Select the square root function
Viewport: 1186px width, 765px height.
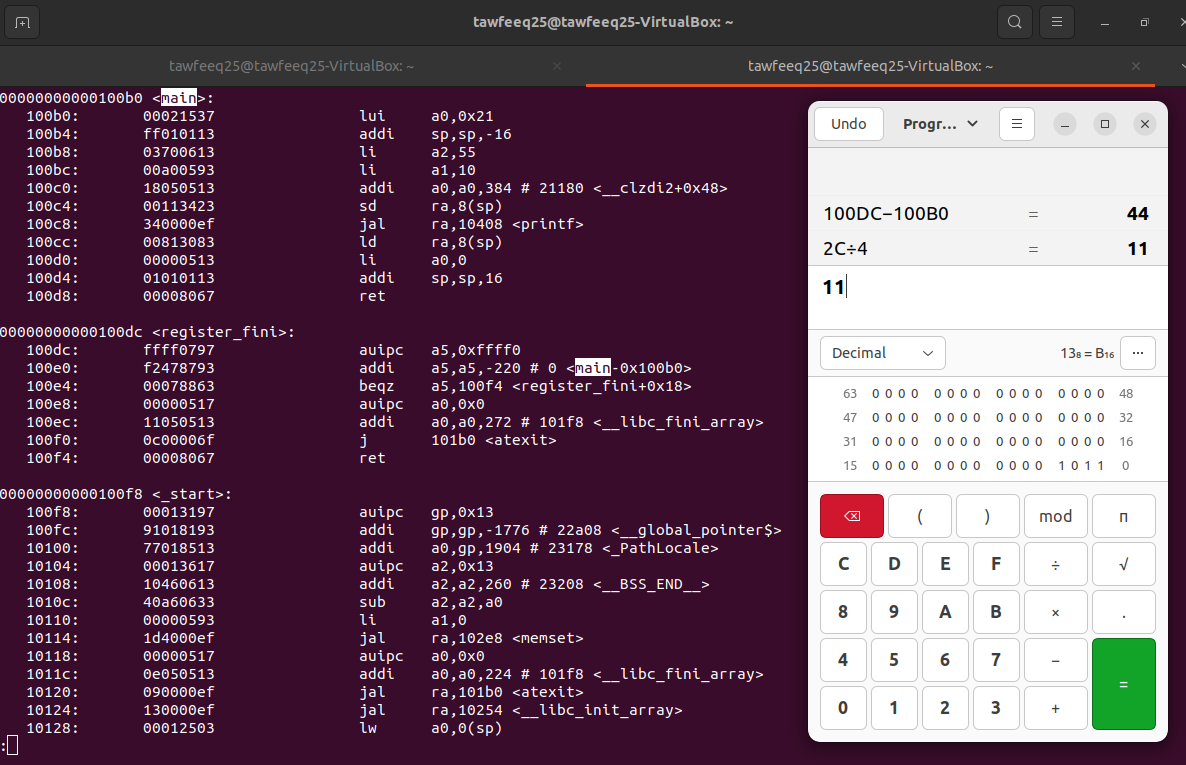(x=1122, y=563)
